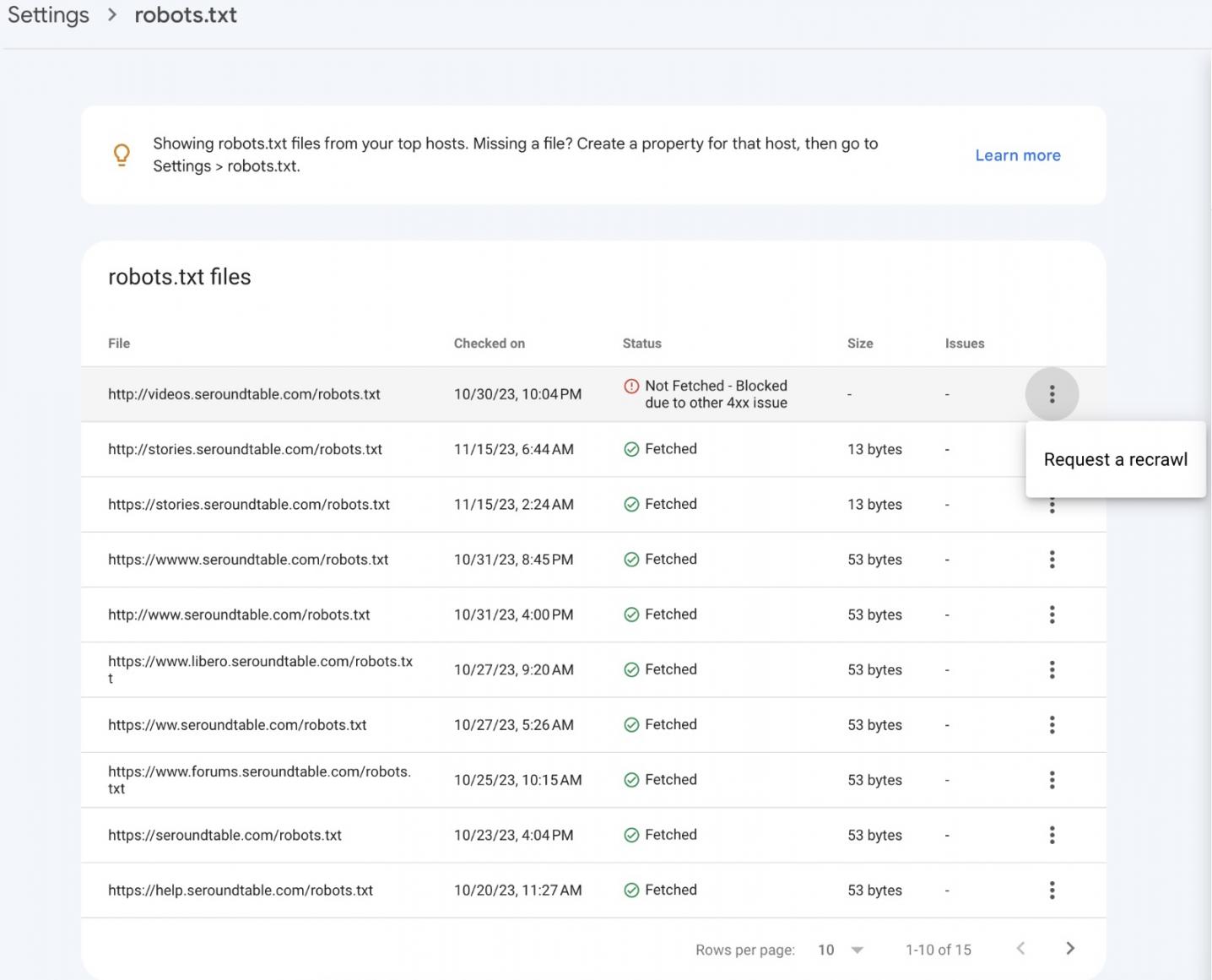
Task: Select https://ww.seroundtable.com/robots.txt file entry
Action: point(237,725)
